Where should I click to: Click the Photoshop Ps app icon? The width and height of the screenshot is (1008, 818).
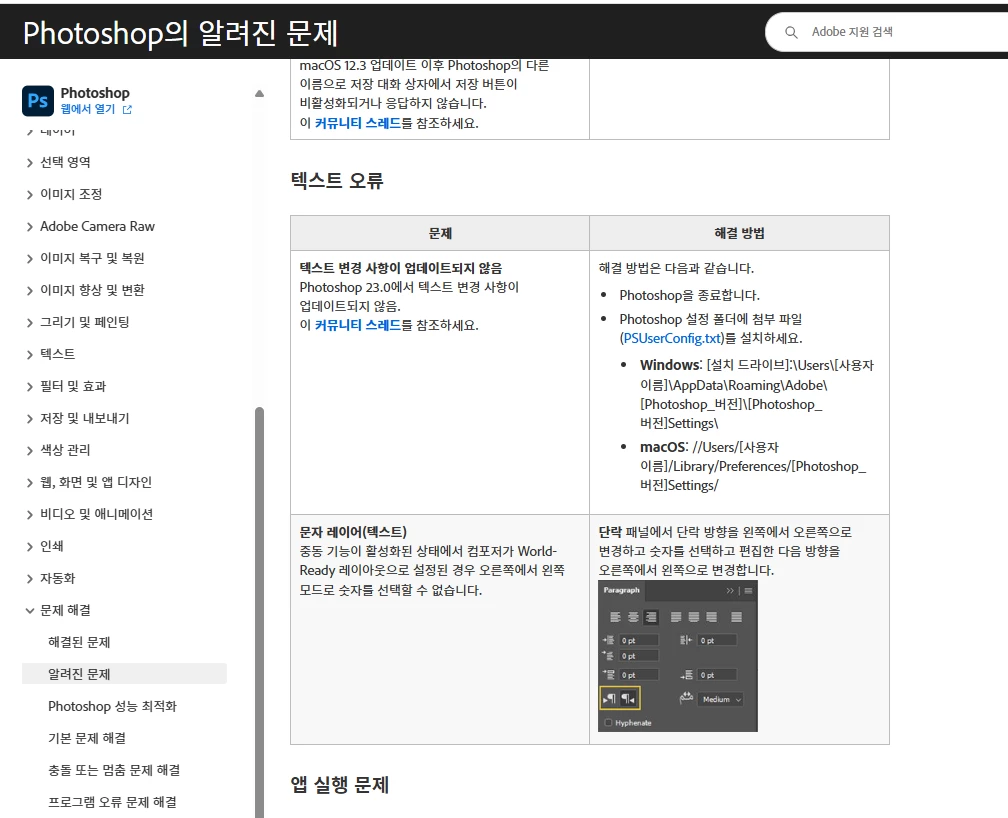38,100
